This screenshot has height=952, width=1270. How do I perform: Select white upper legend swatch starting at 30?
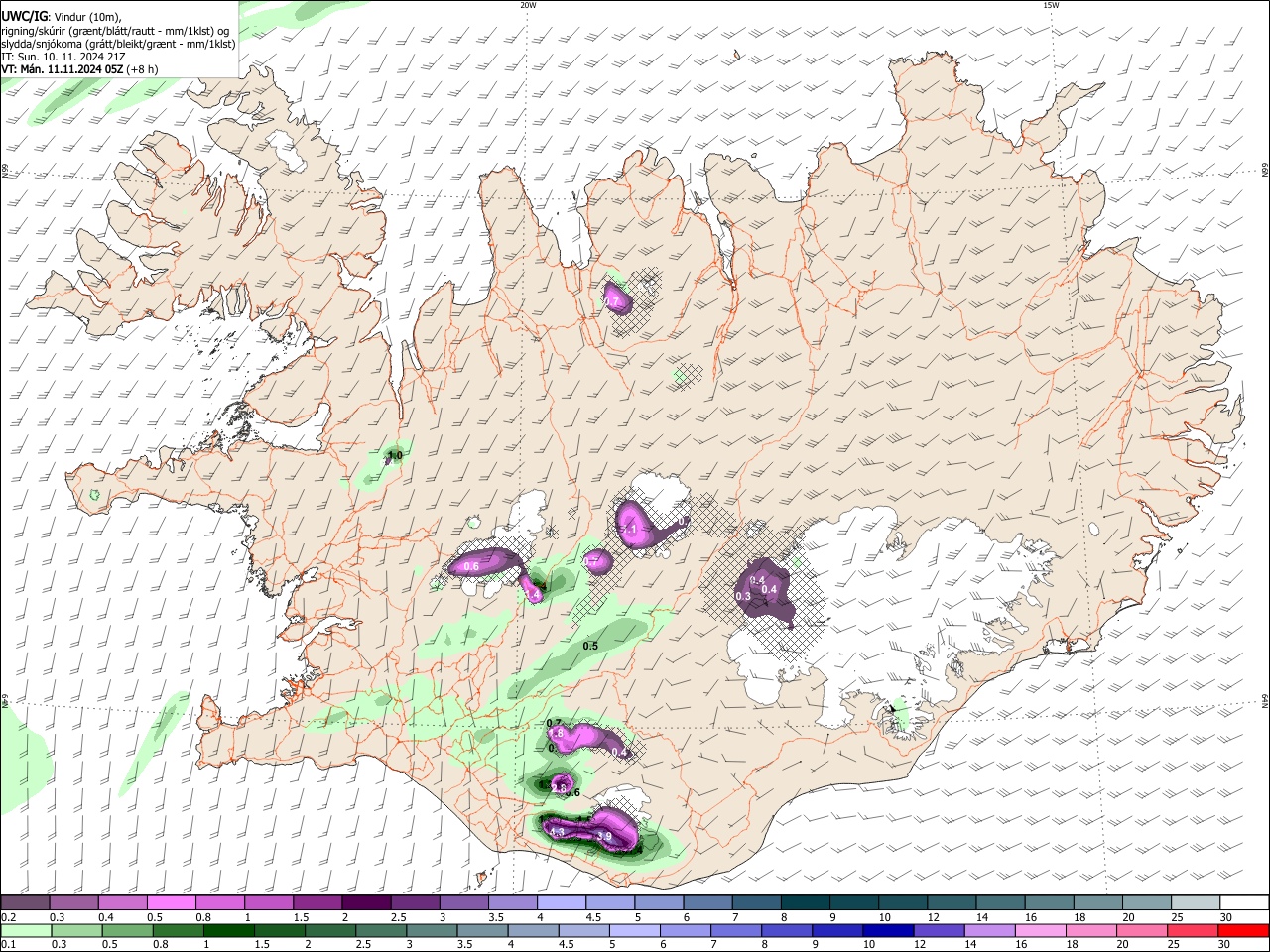pyautogui.click(x=1244, y=902)
